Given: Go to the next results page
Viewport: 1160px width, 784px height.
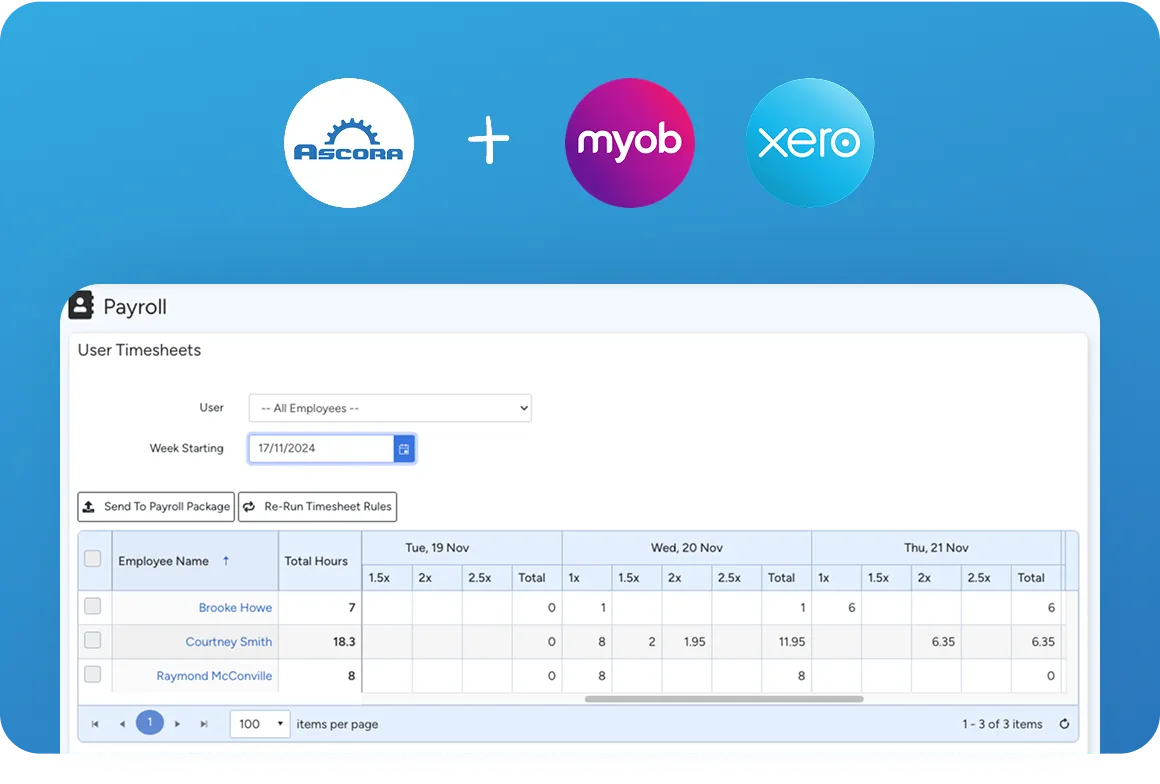Looking at the screenshot, I should pos(178,724).
